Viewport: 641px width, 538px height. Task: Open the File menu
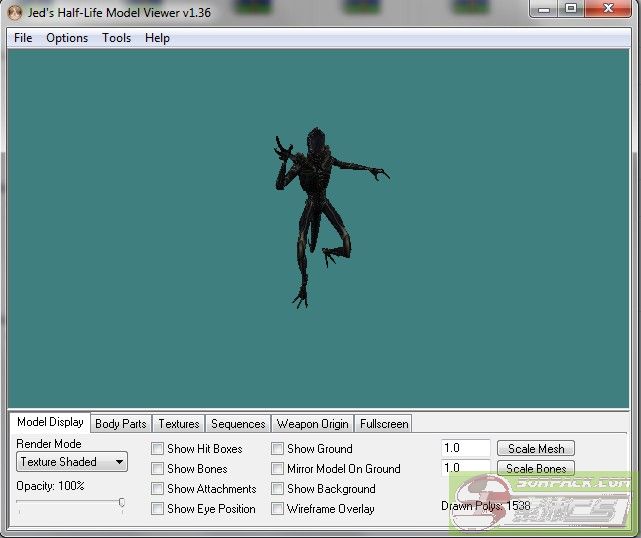click(x=23, y=38)
